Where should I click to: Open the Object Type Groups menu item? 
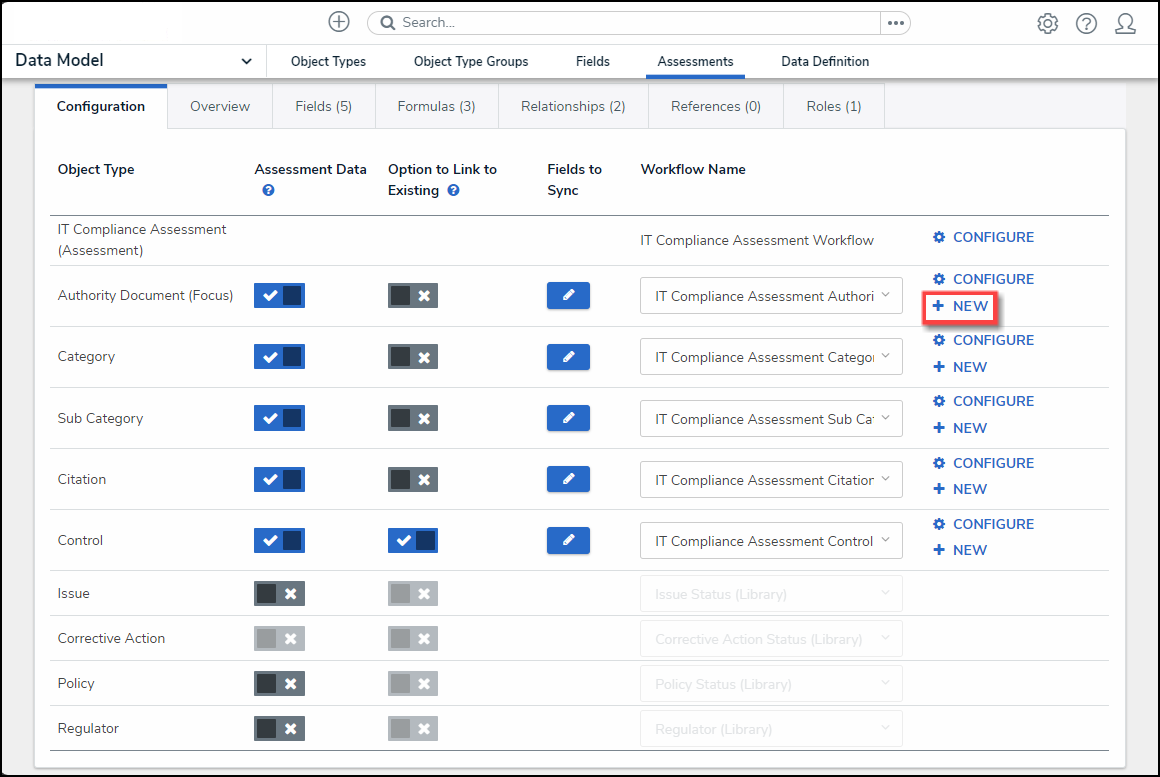click(x=471, y=62)
